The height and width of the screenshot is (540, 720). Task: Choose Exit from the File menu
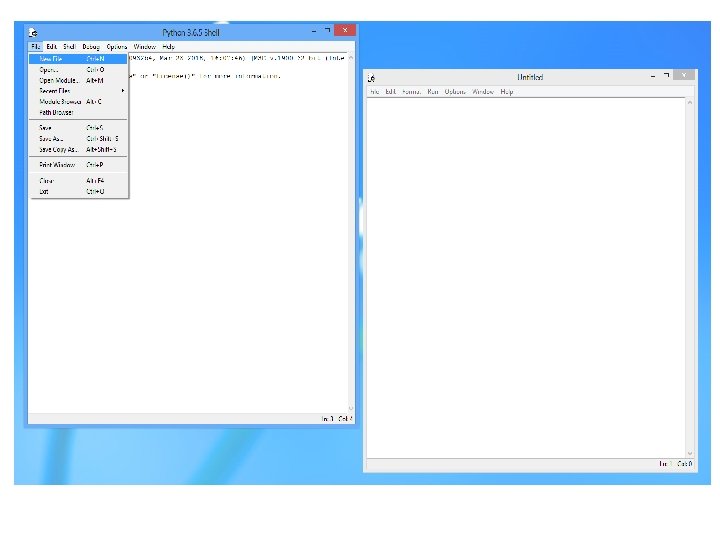[x=78, y=191]
